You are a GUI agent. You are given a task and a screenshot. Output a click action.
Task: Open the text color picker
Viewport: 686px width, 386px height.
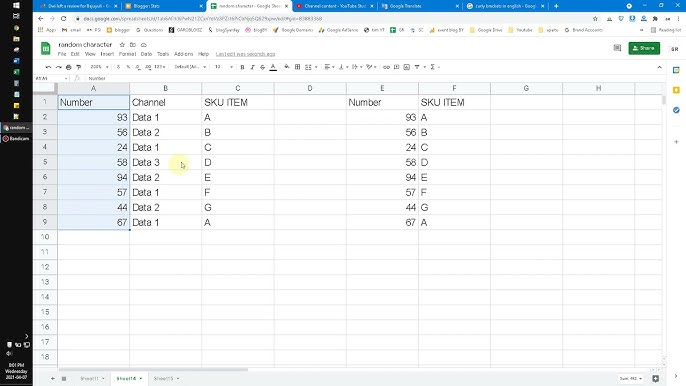(273, 67)
